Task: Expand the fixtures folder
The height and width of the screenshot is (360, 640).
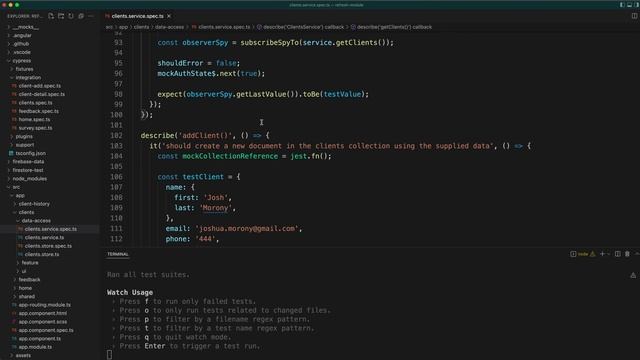Action: point(24,69)
